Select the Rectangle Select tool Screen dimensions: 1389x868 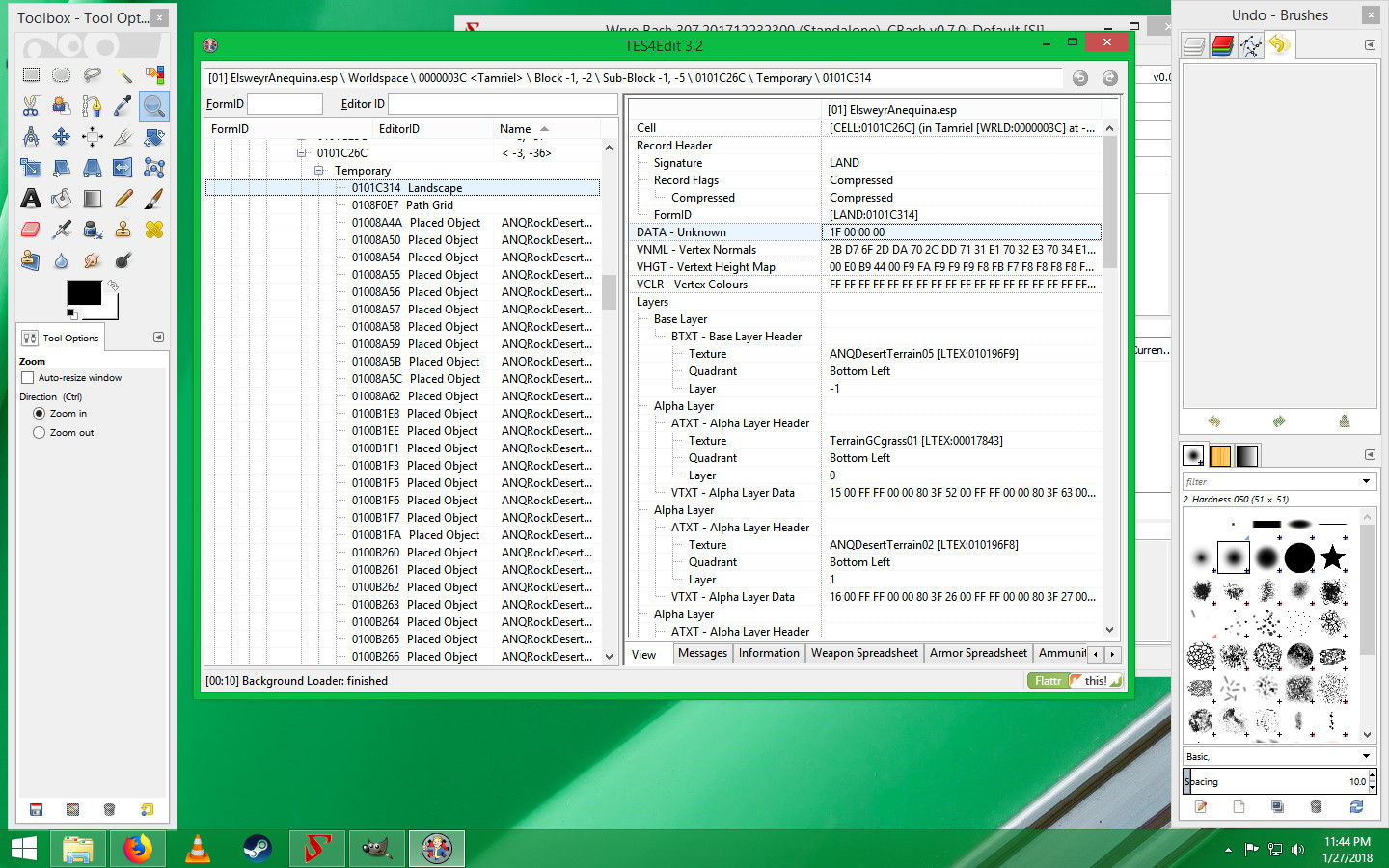31,75
